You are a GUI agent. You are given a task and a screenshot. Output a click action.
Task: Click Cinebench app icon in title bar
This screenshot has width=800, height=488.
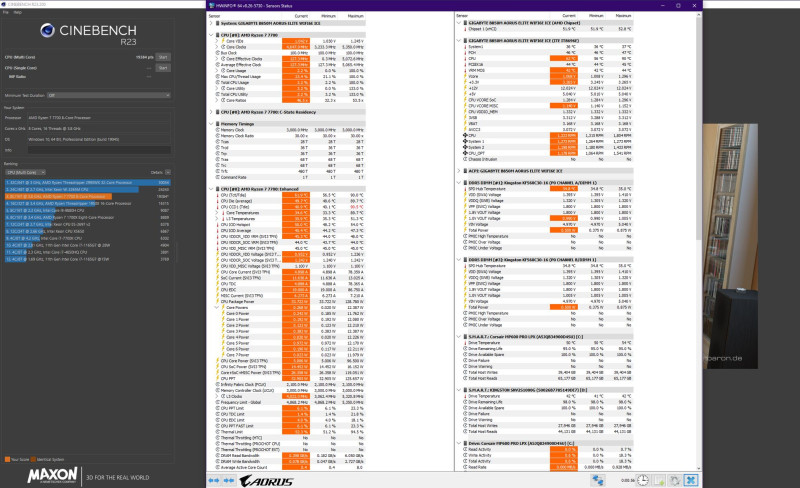click(4, 4)
